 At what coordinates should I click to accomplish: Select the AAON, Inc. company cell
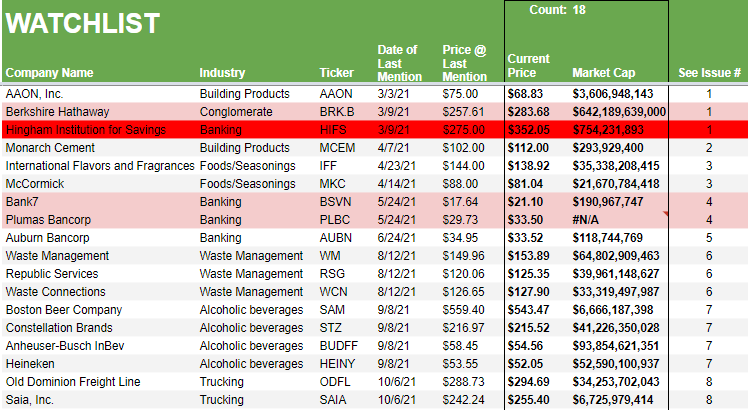34,94
